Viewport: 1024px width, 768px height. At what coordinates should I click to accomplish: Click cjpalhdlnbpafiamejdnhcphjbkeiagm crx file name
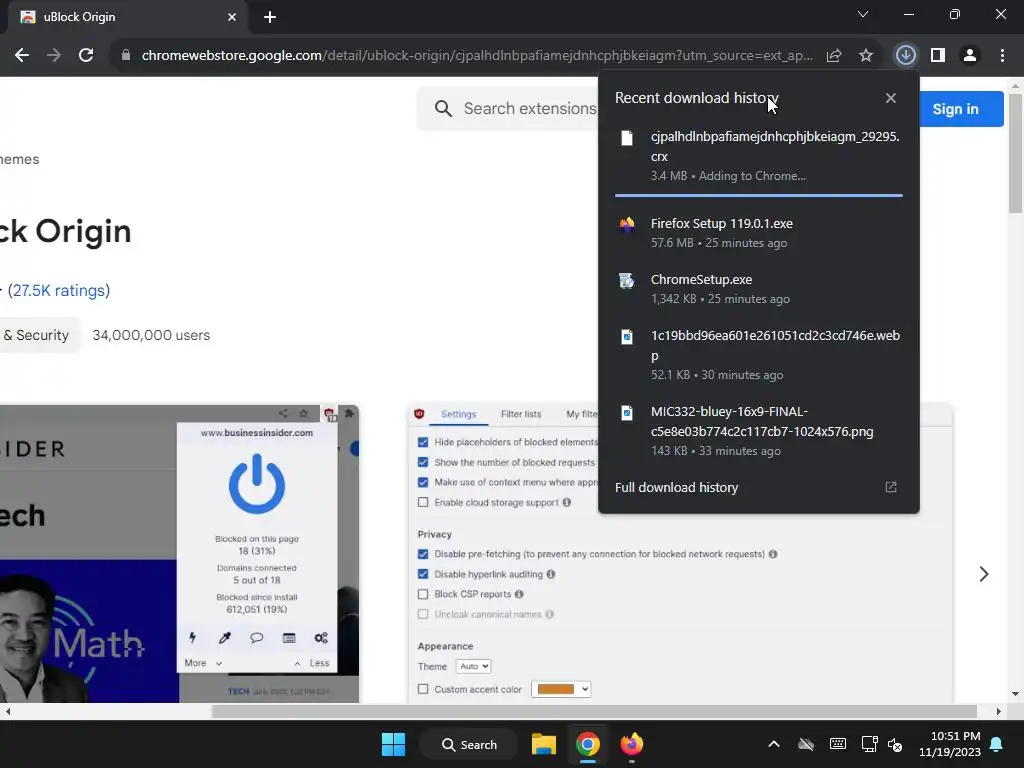[775, 146]
